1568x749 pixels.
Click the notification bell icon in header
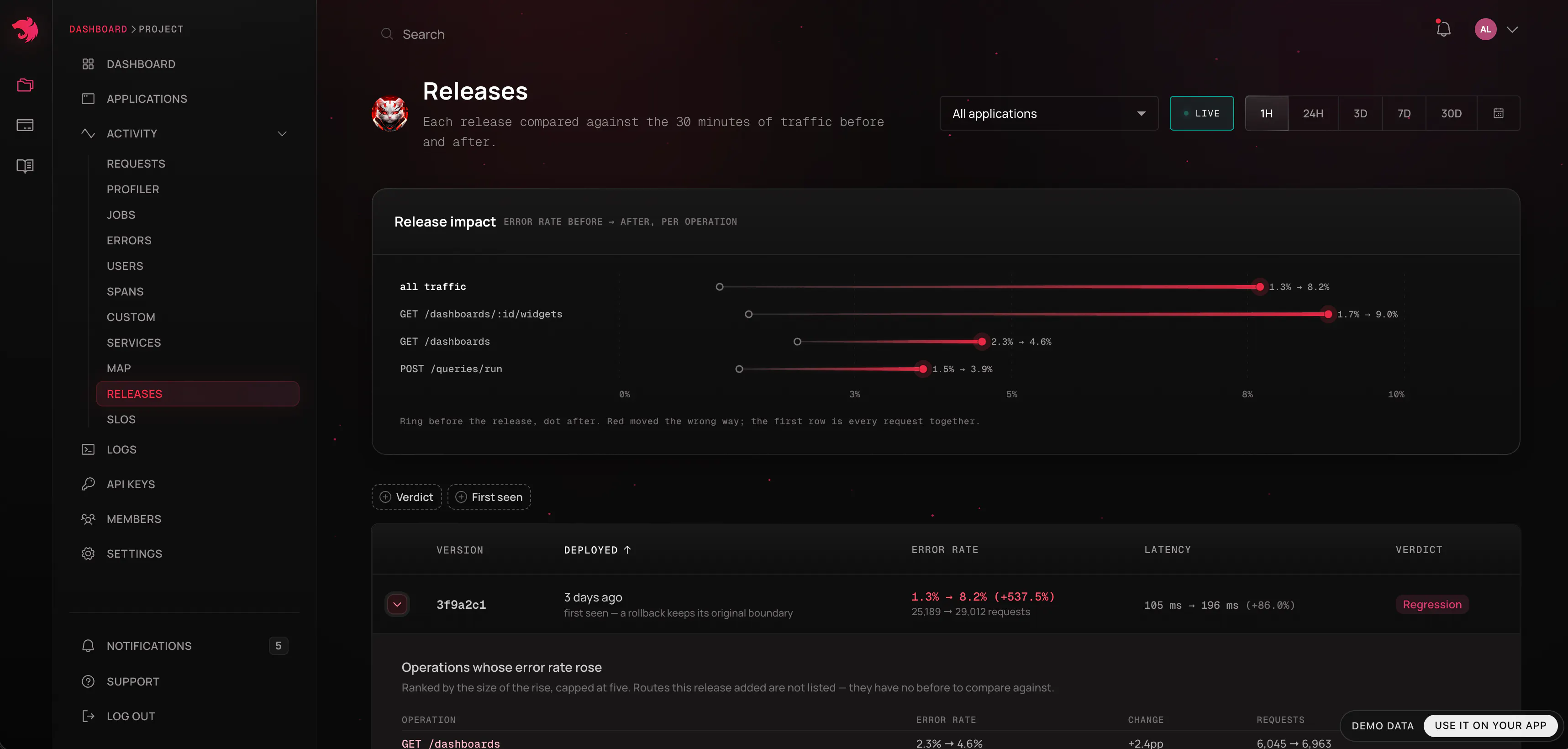pos(1443,29)
